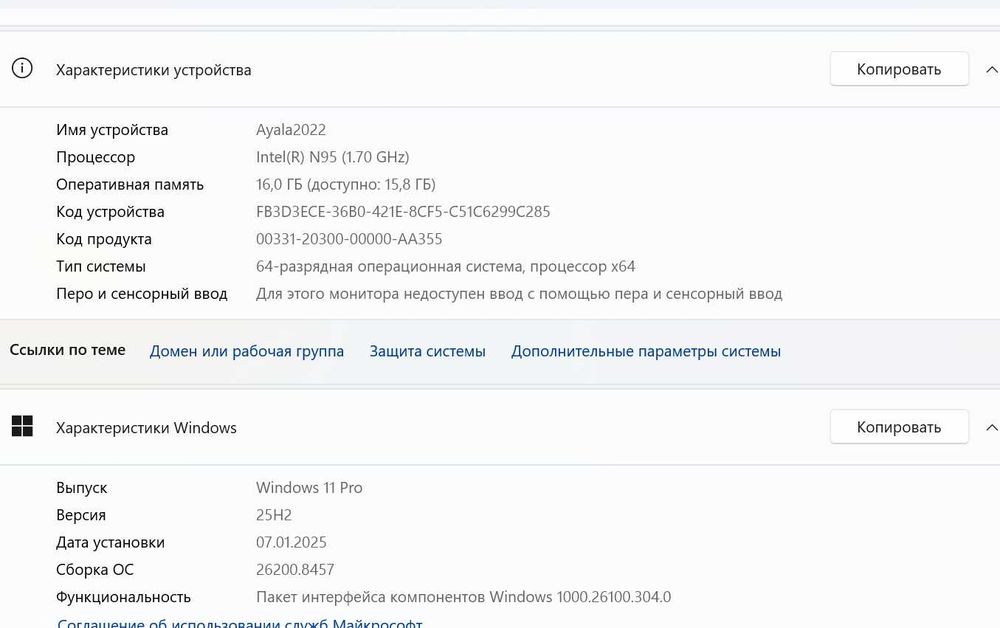The height and width of the screenshot is (628, 1000).
Task: Click the Характеристики устройства header title
Action: [x=154, y=70]
